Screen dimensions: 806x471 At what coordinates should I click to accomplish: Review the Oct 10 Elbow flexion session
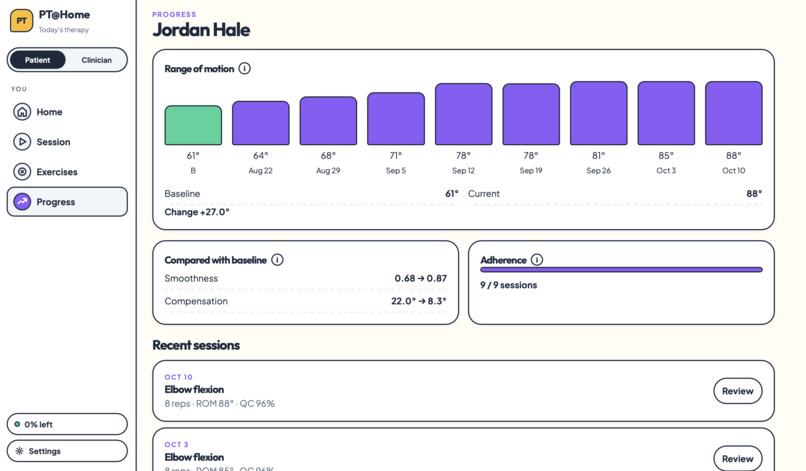click(x=738, y=391)
